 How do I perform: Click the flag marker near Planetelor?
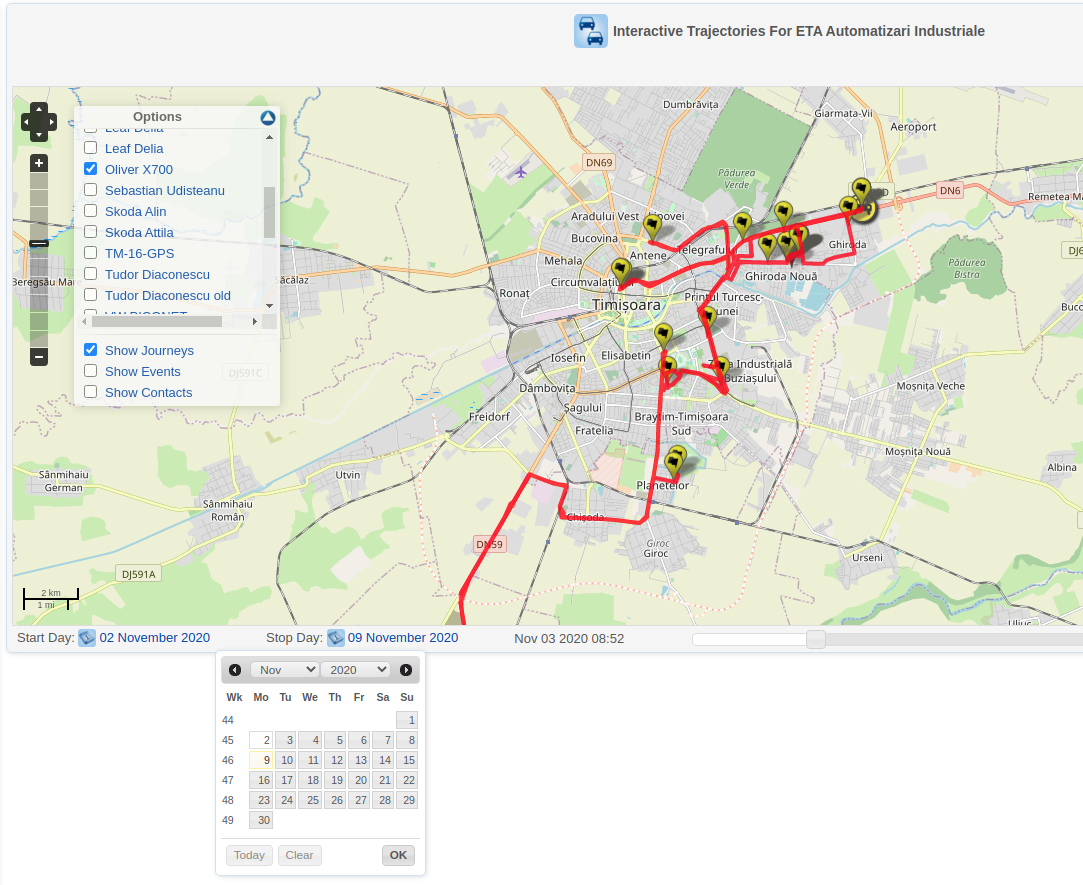(x=675, y=462)
